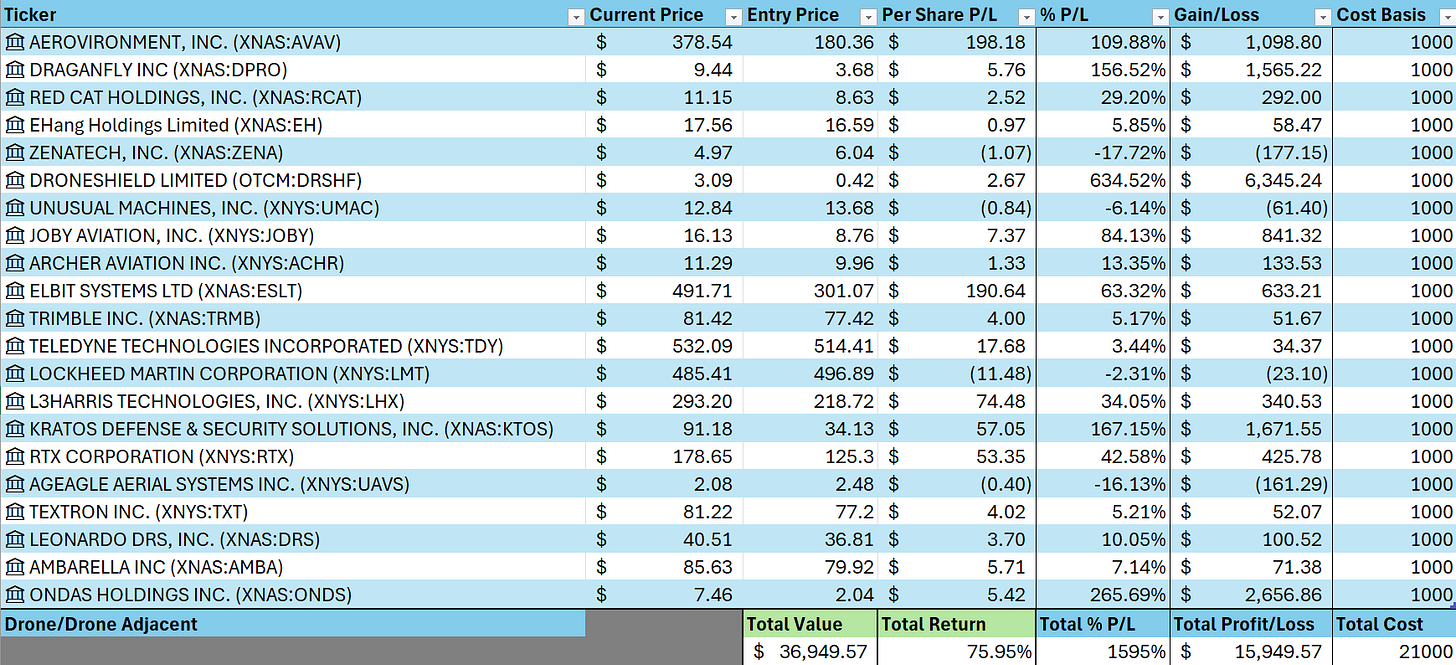Select the Total Value header cell
The height and width of the screenshot is (665, 1456).
click(x=811, y=624)
